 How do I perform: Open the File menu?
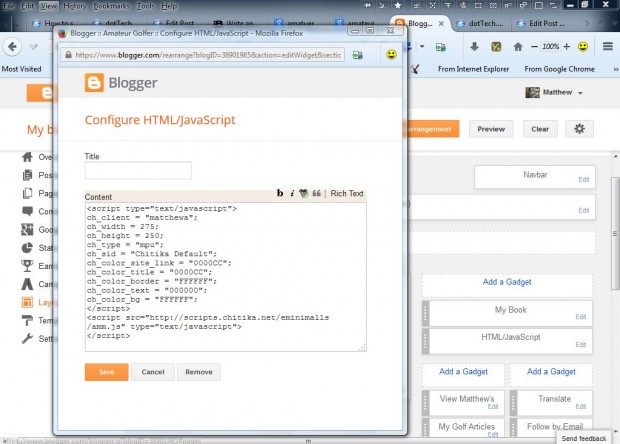(8, 6)
